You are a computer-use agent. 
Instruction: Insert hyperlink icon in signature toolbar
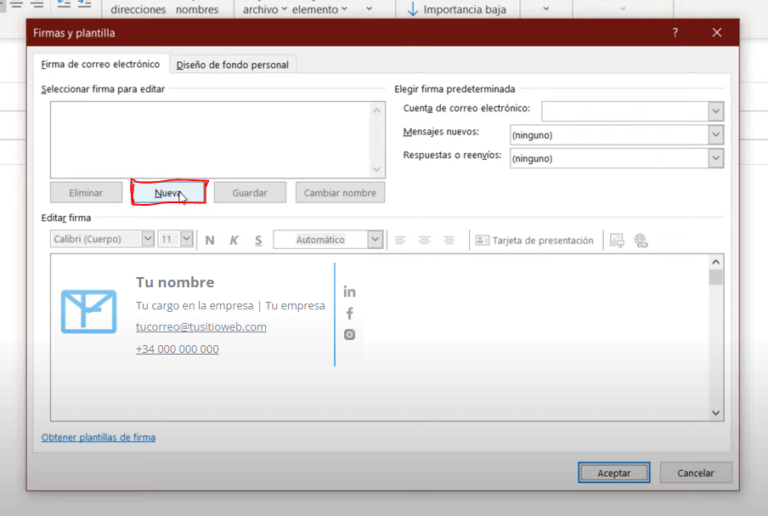tap(641, 240)
